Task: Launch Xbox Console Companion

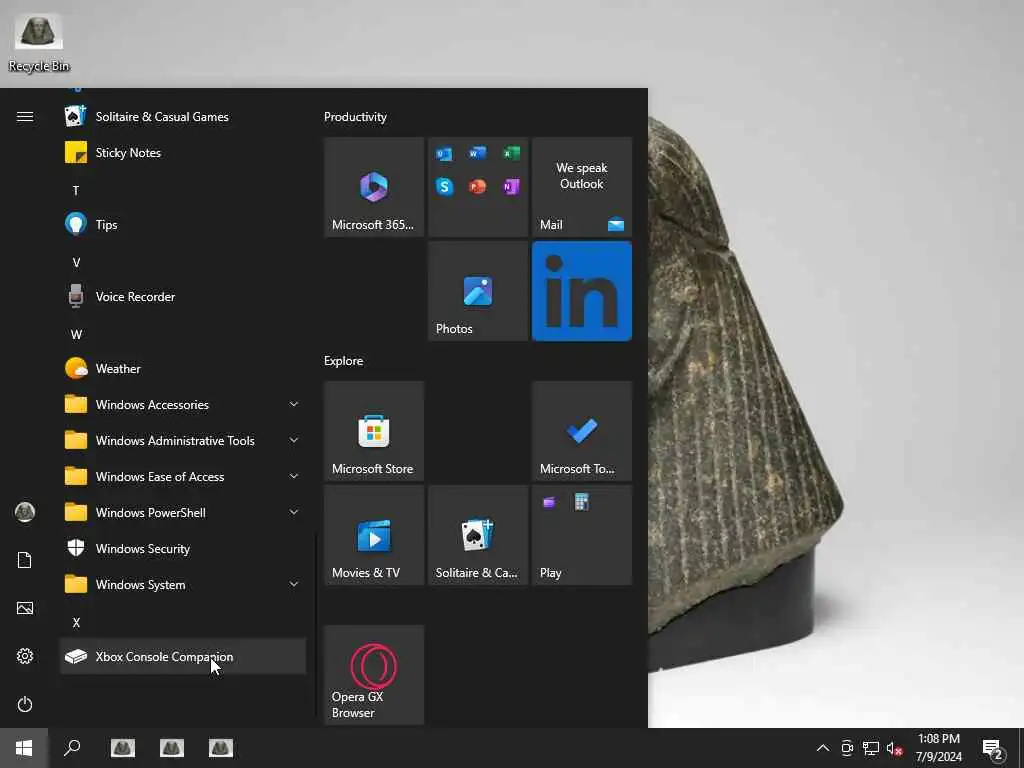Action: (x=183, y=656)
